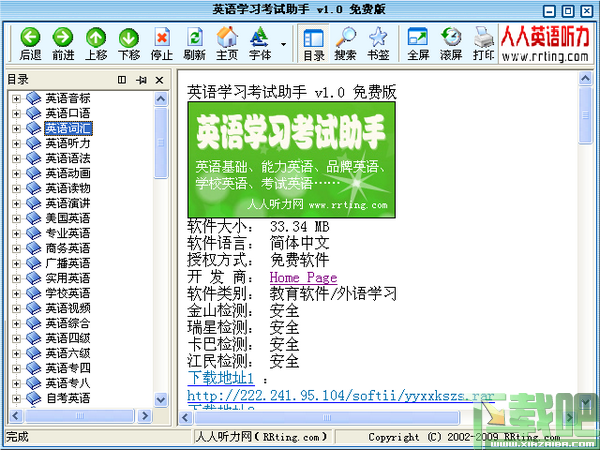The image size is (600, 450).
Task: Start auto-scroll with 滚屏 icon
Action: [x=451, y=37]
